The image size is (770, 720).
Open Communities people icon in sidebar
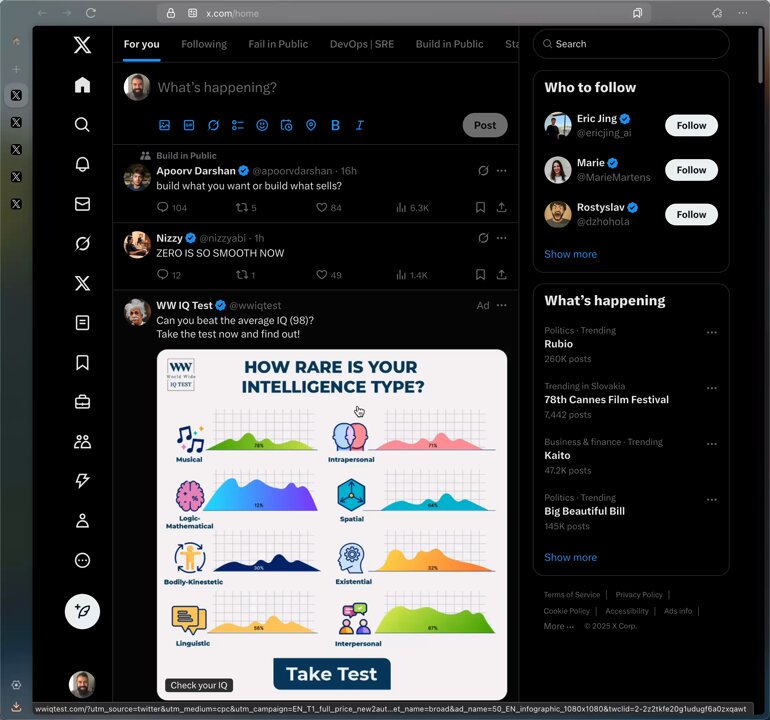tap(82, 442)
